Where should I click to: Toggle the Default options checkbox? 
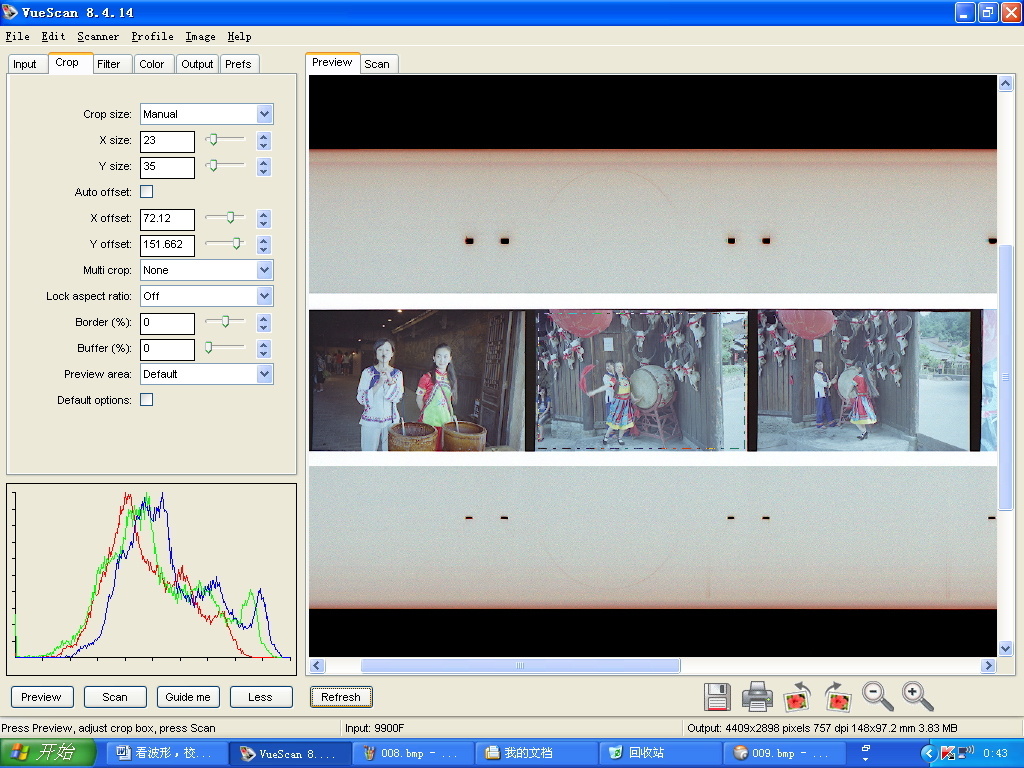[147, 400]
